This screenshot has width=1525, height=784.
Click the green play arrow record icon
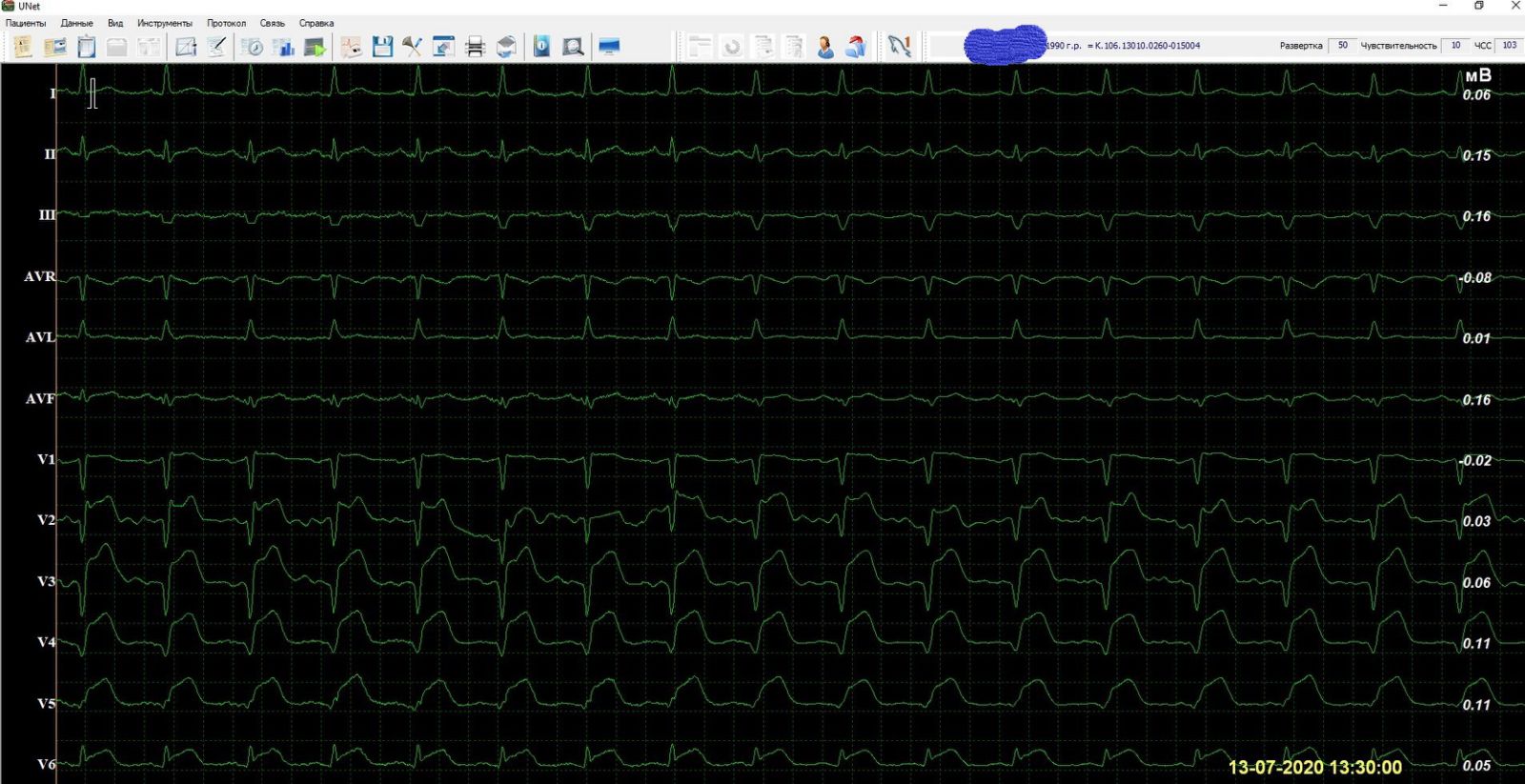pyautogui.click(x=315, y=47)
